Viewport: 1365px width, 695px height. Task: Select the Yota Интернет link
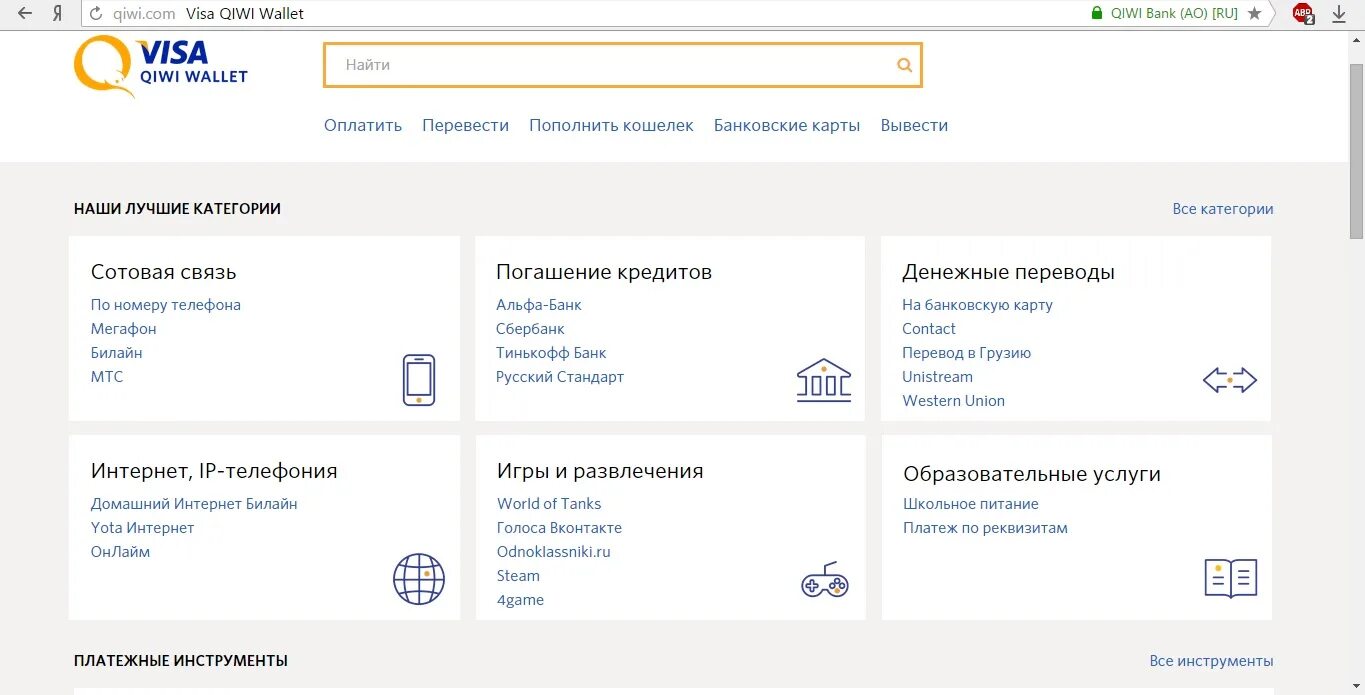(142, 528)
